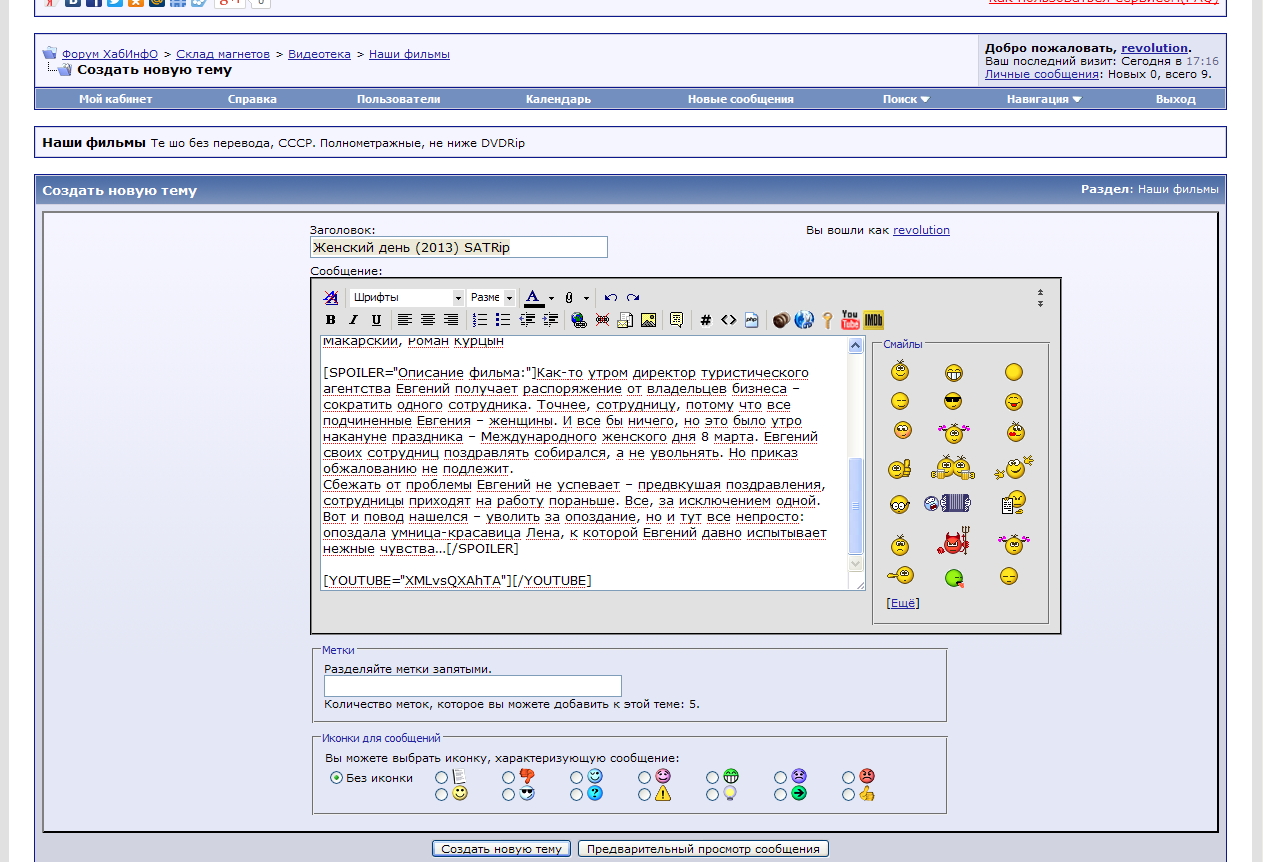Insert a hyperlink with the globe-link icon
Viewport: 1263px width, 862px height.
click(578, 320)
